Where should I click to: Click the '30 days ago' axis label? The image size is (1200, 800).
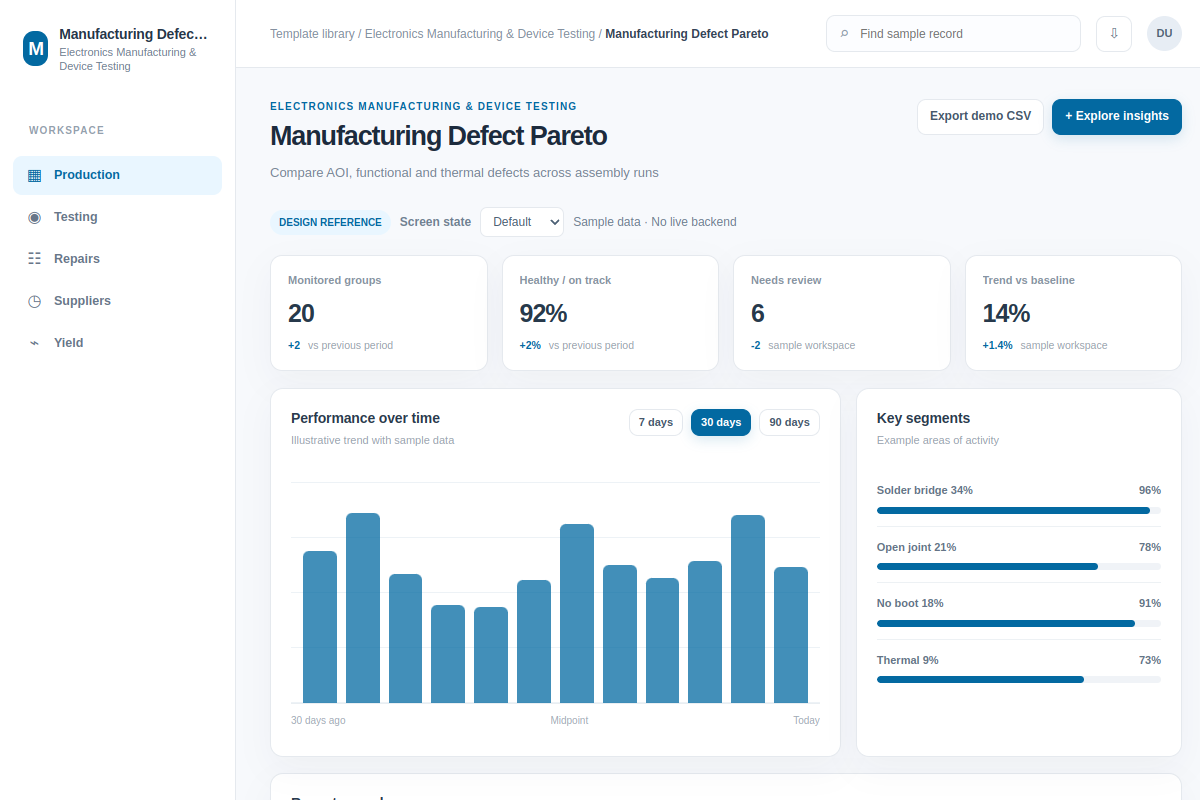point(318,720)
